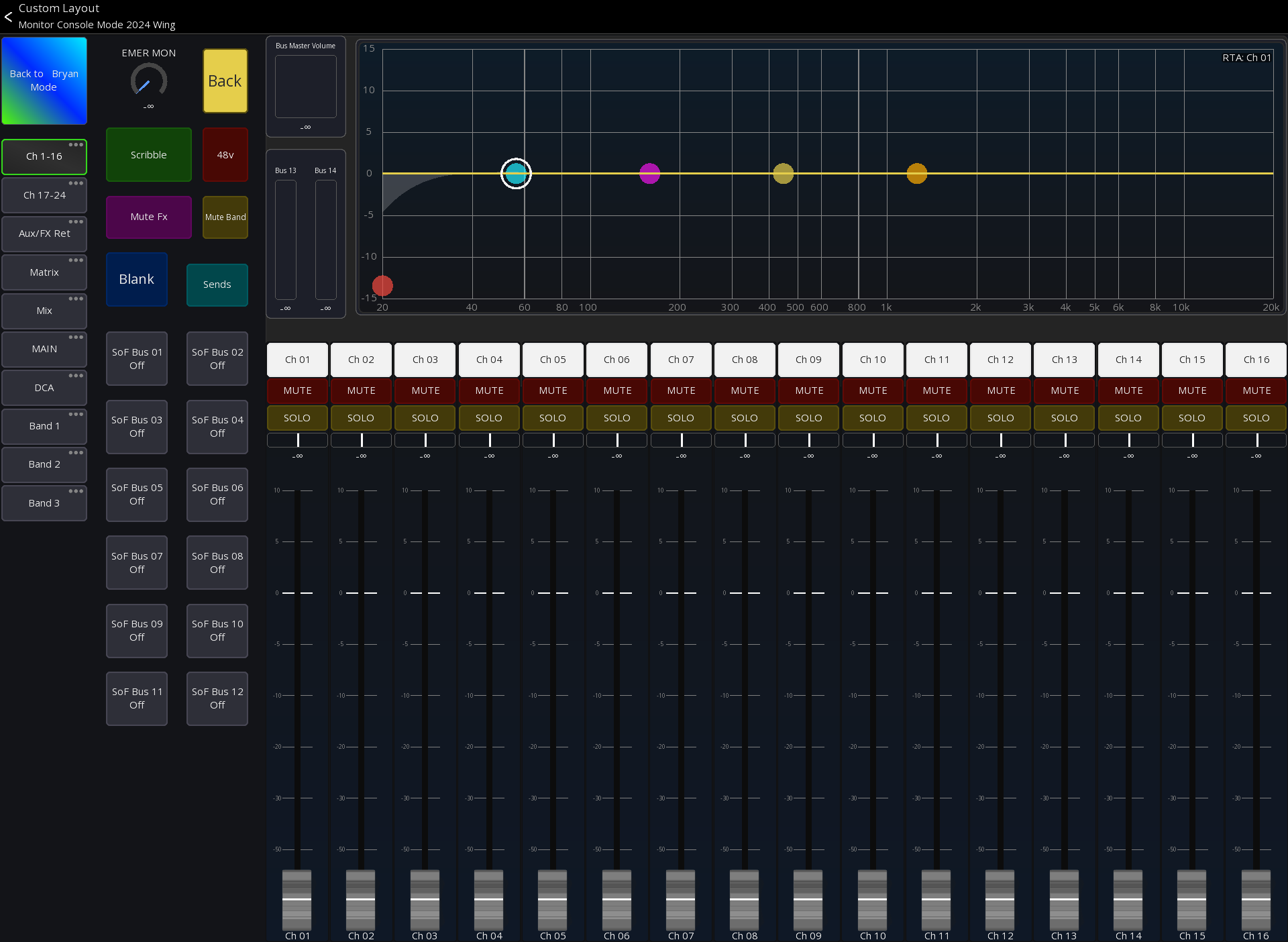Click the back arrow next to Custom Layout
The width and height of the screenshot is (1288, 942).
coord(9,17)
